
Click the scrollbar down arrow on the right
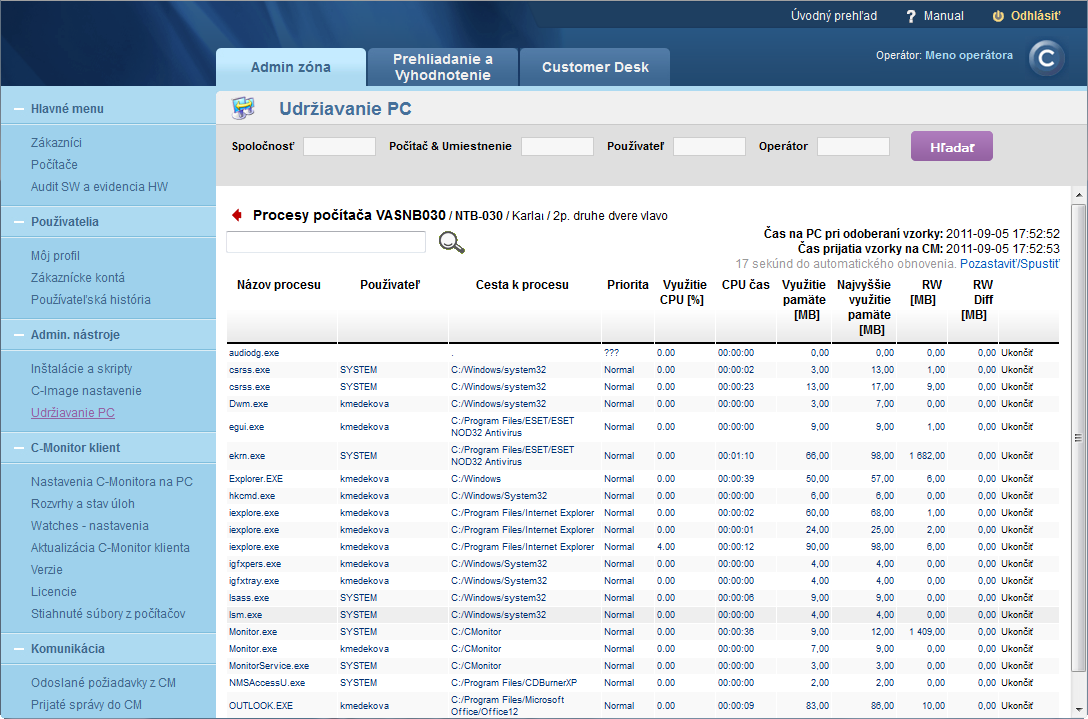click(x=1080, y=709)
